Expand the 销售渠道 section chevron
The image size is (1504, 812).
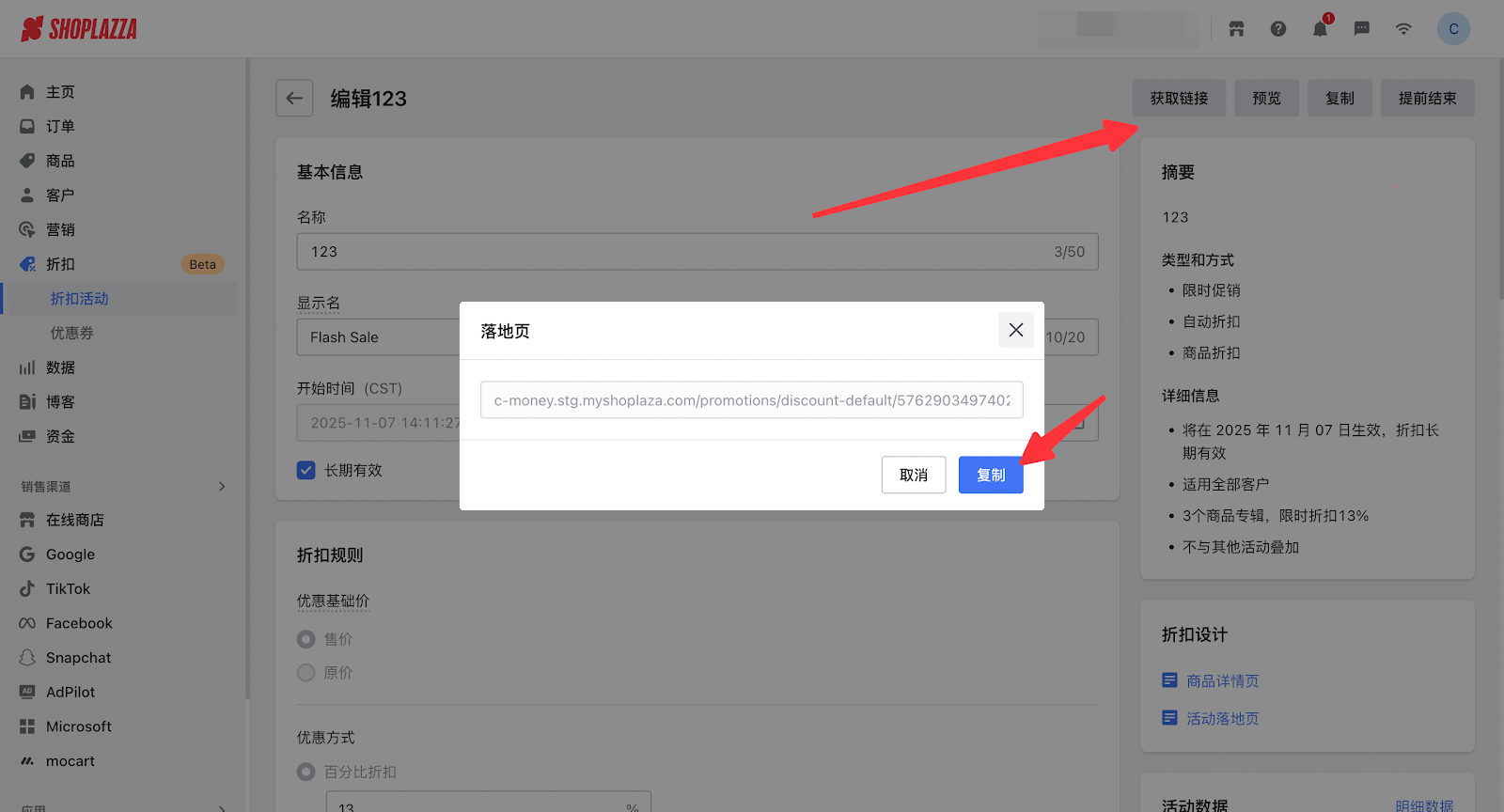[222, 487]
